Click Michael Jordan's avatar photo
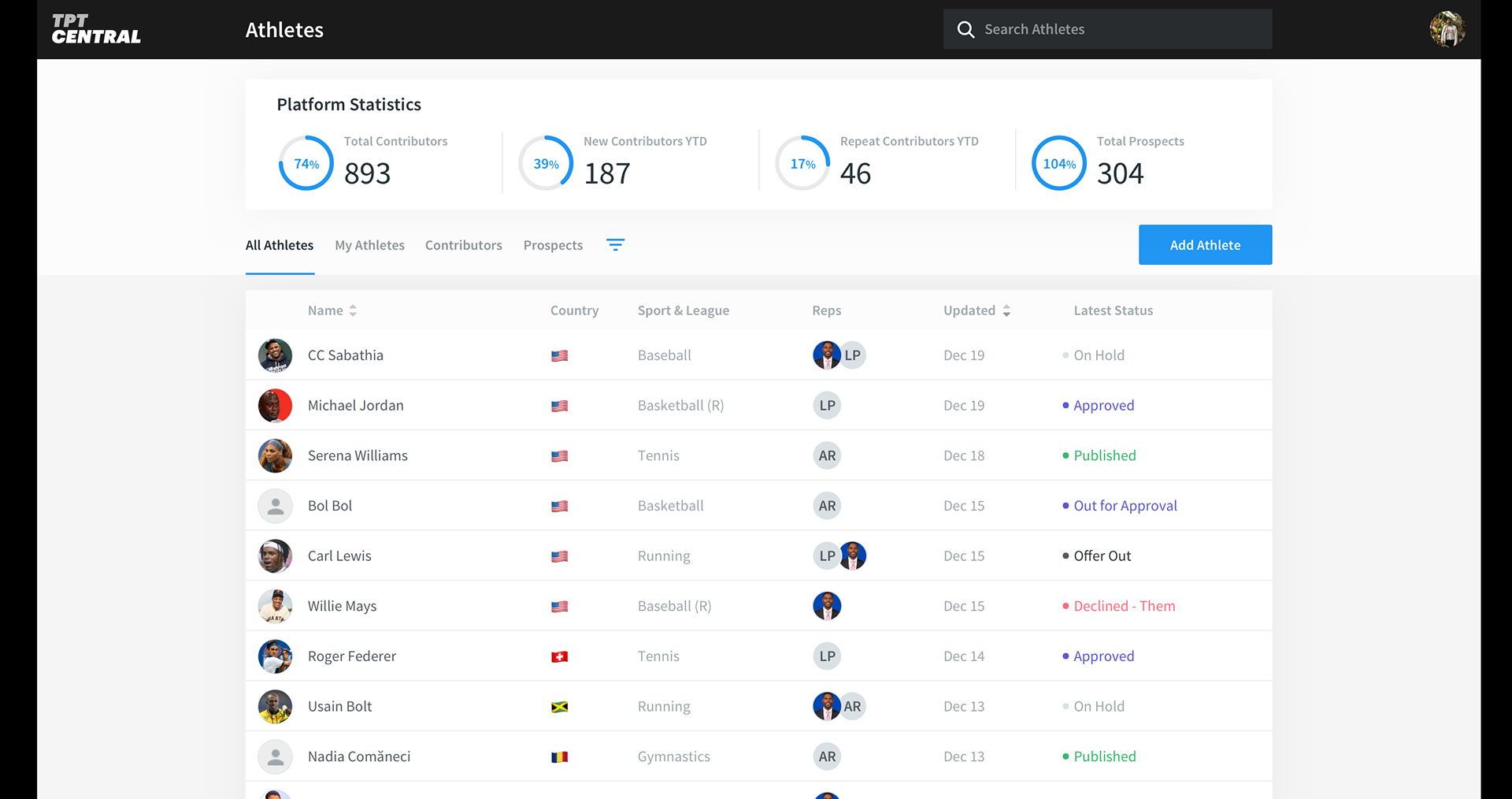 click(x=276, y=406)
